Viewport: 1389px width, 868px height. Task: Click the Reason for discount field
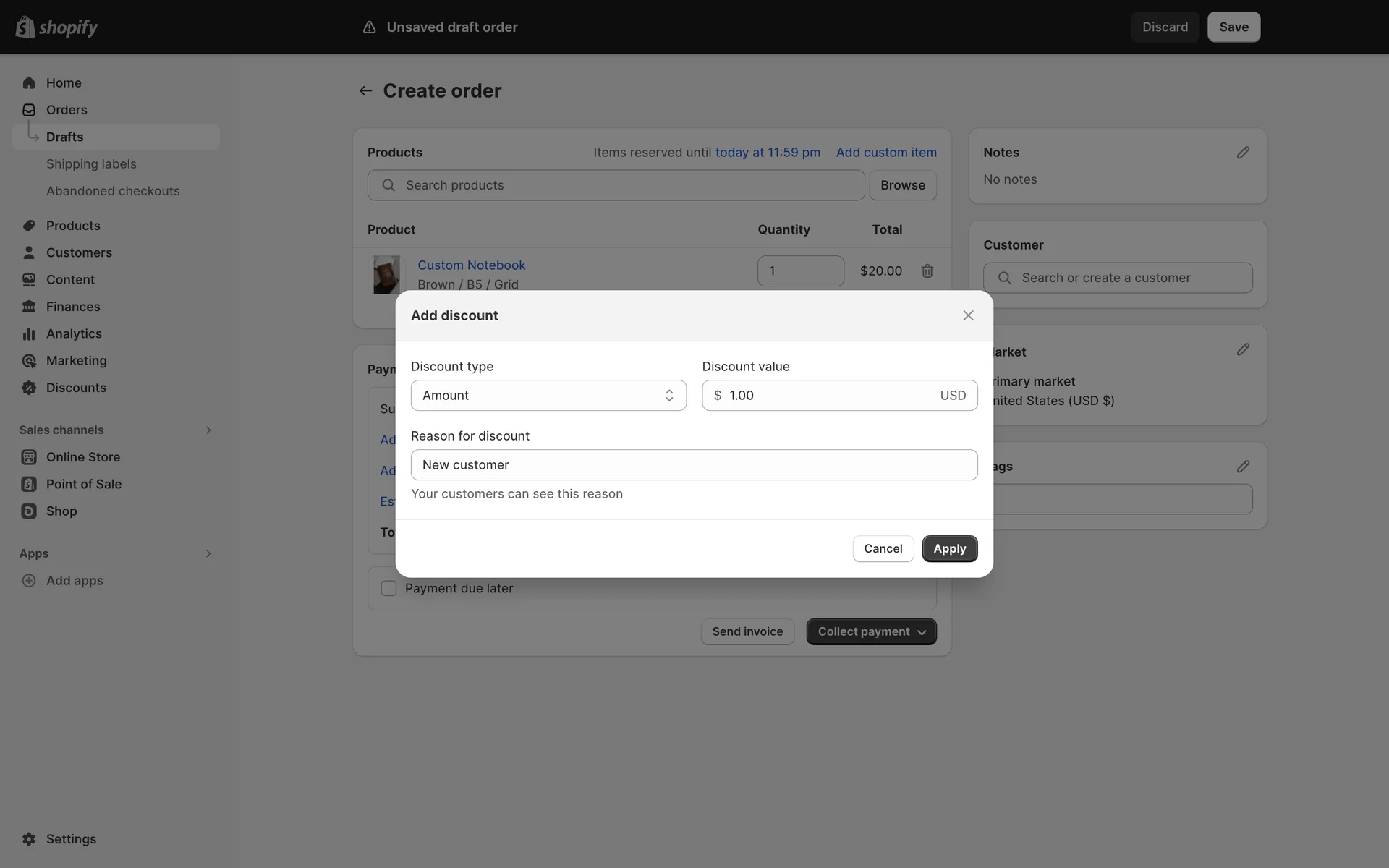693,465
